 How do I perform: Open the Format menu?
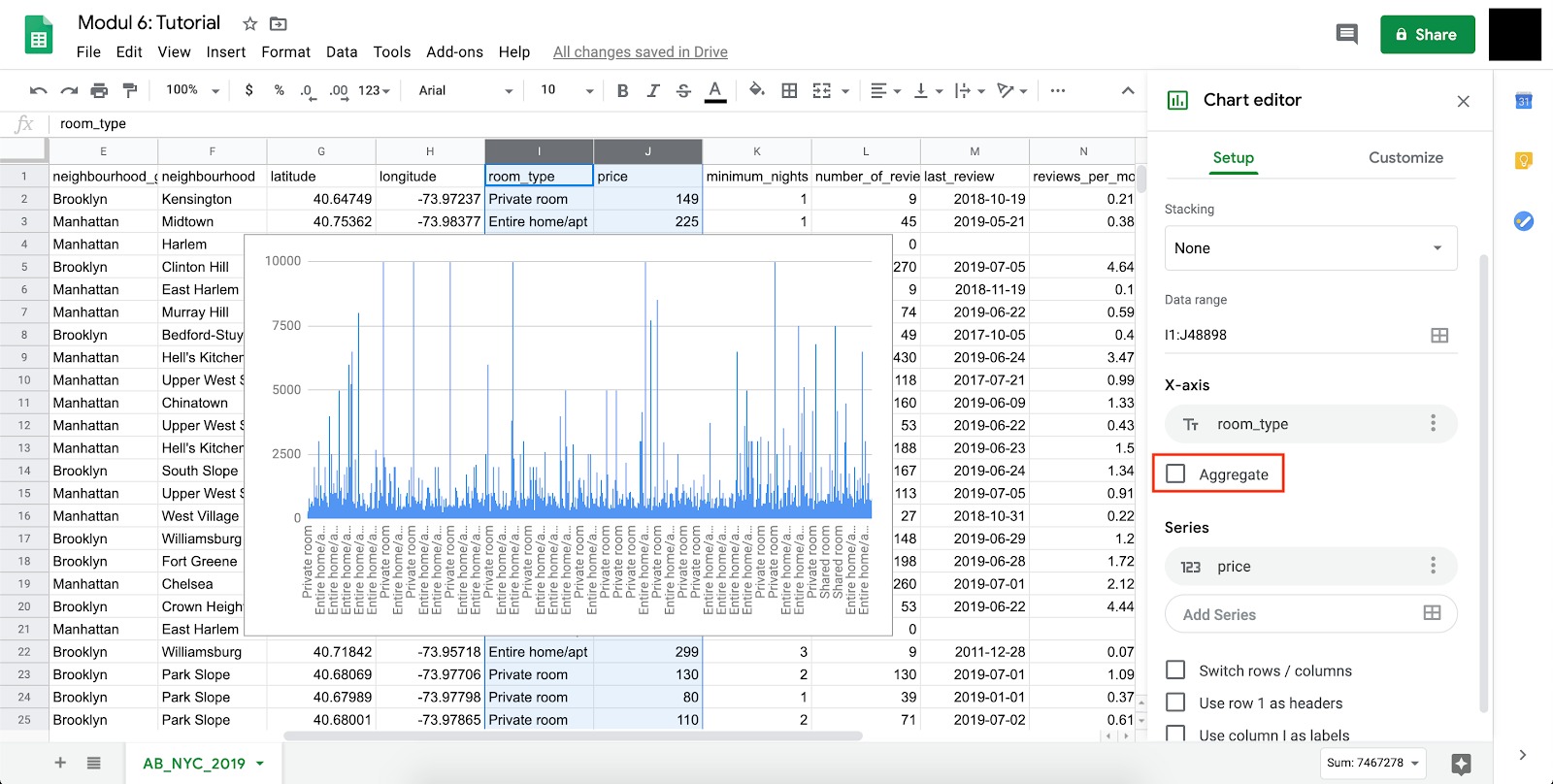coord(285,52)
